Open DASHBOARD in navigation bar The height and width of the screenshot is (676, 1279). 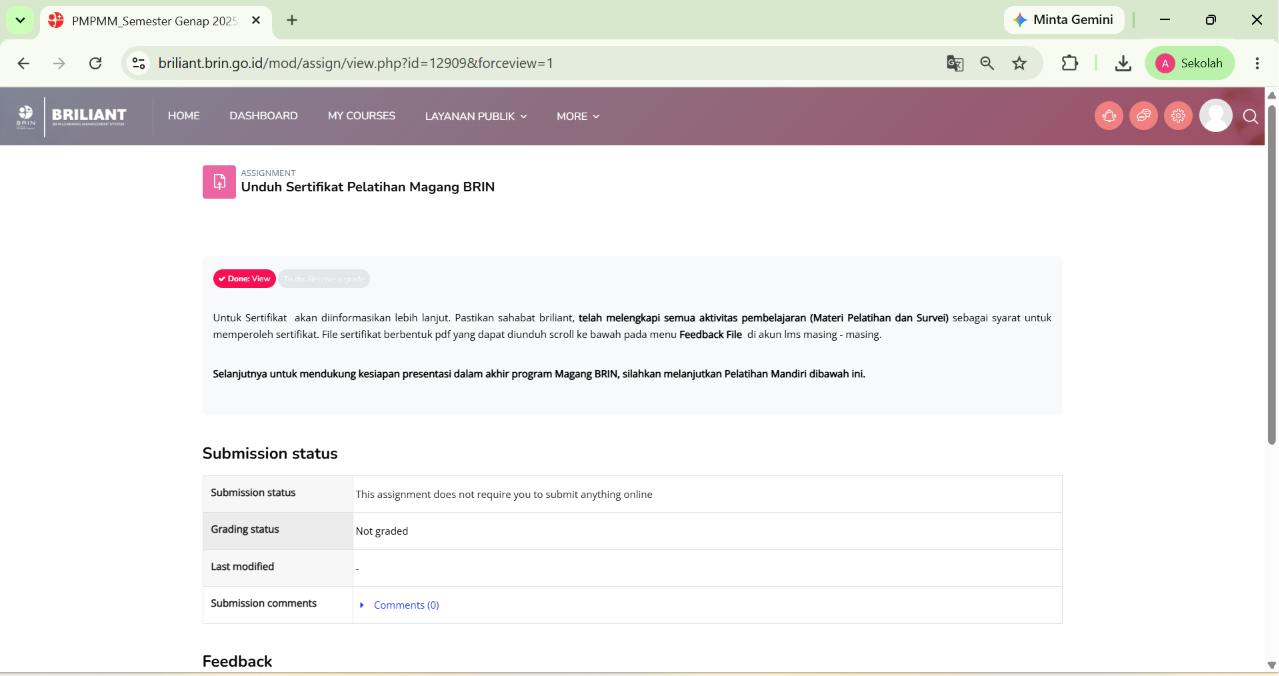click(264, 116)
